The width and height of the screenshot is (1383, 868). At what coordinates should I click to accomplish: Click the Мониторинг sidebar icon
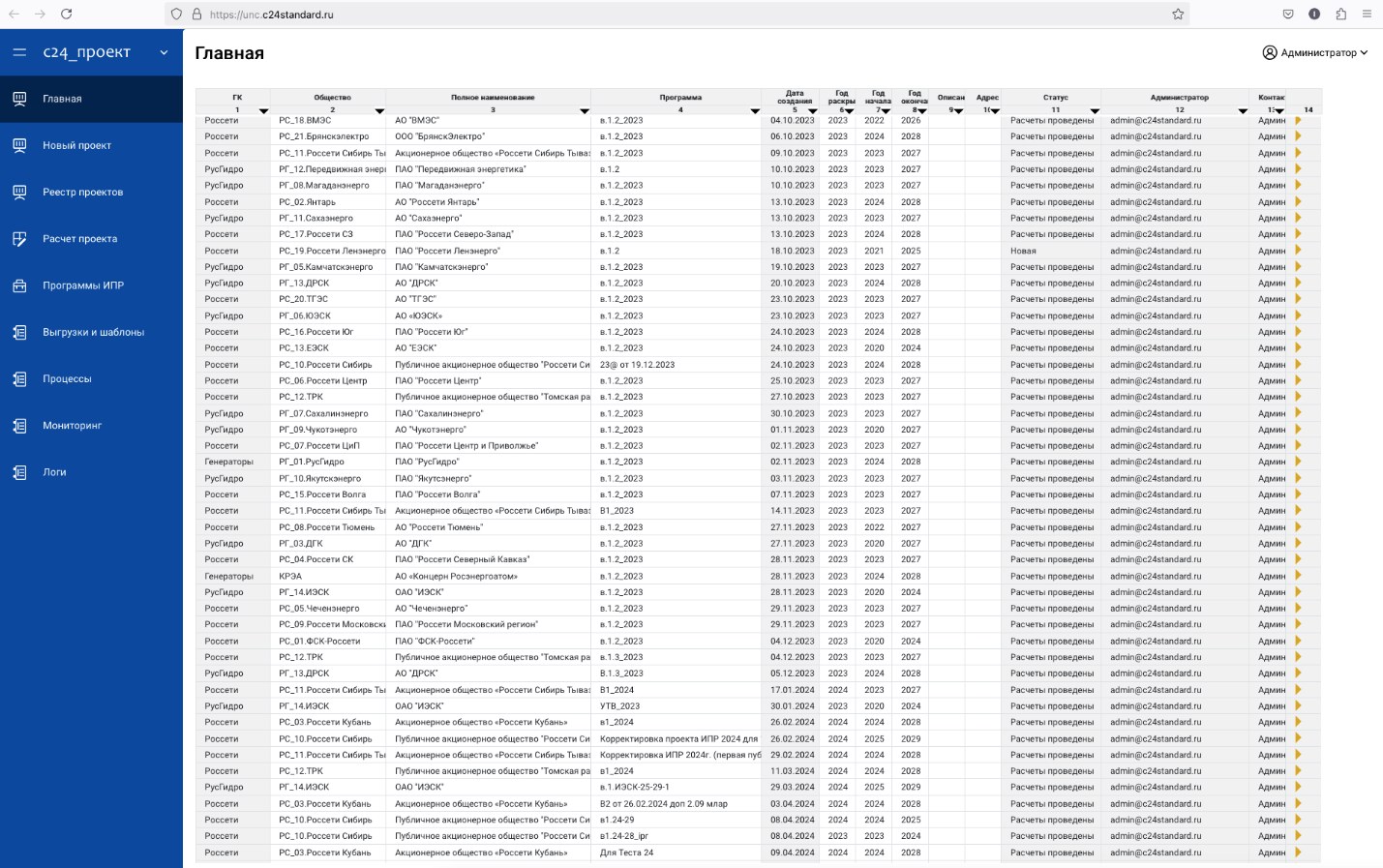click(19, 426)
